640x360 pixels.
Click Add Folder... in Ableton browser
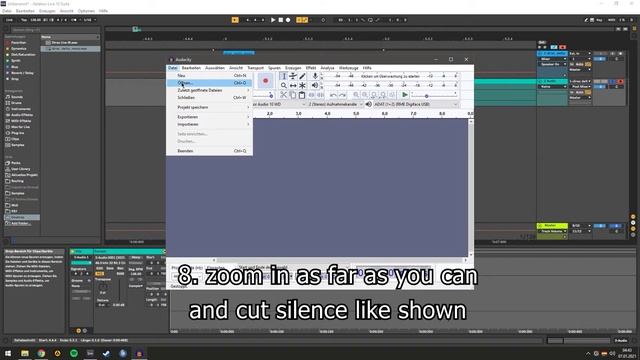(x=20, y=223)
